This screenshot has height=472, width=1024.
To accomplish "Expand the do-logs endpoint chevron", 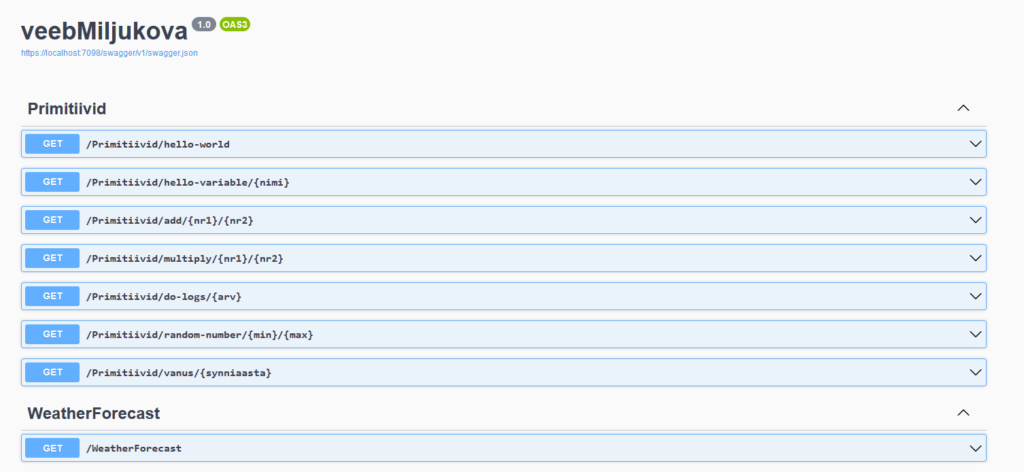I will (976, 296).
